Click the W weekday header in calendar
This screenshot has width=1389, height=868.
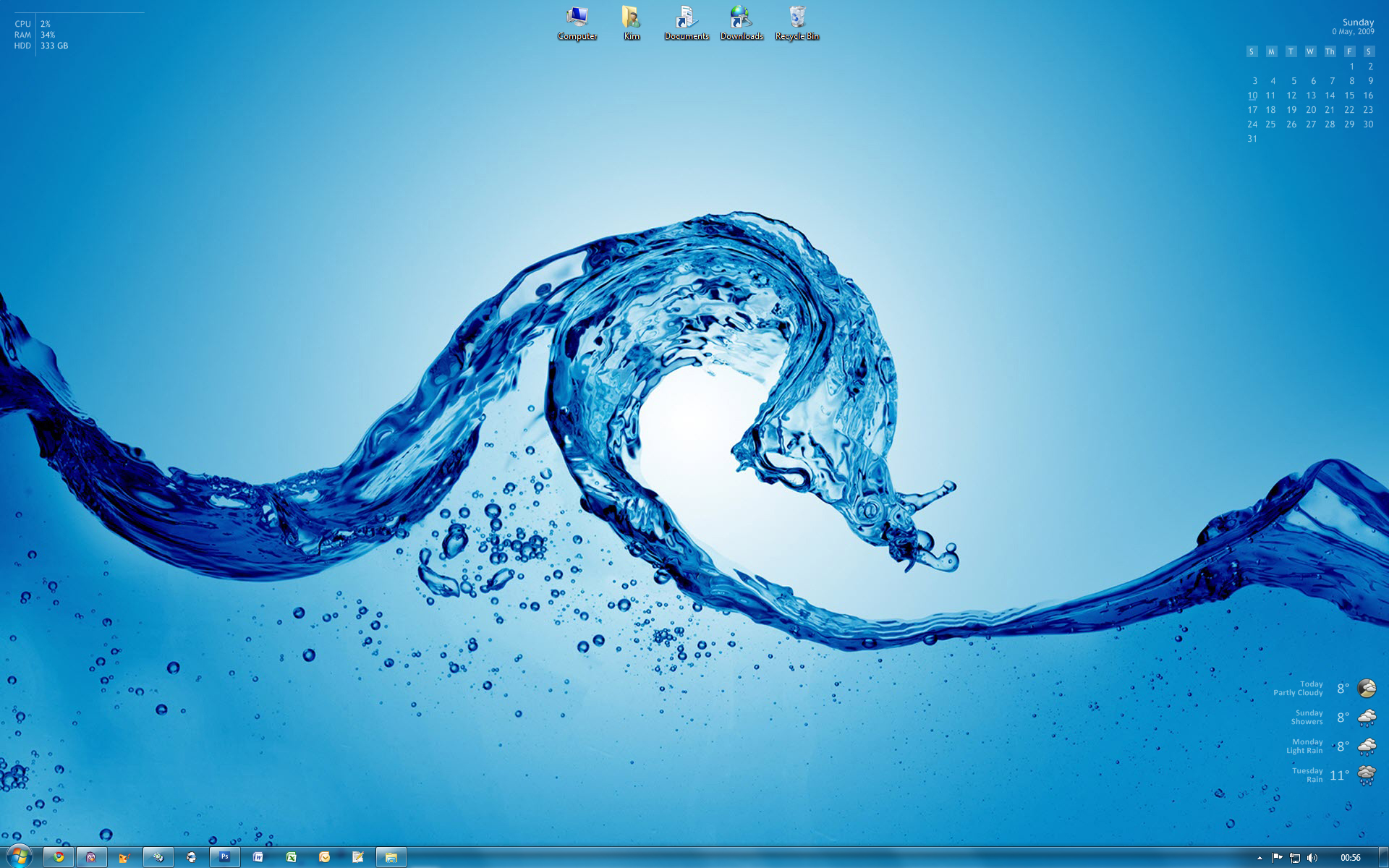click(1310, 51)
